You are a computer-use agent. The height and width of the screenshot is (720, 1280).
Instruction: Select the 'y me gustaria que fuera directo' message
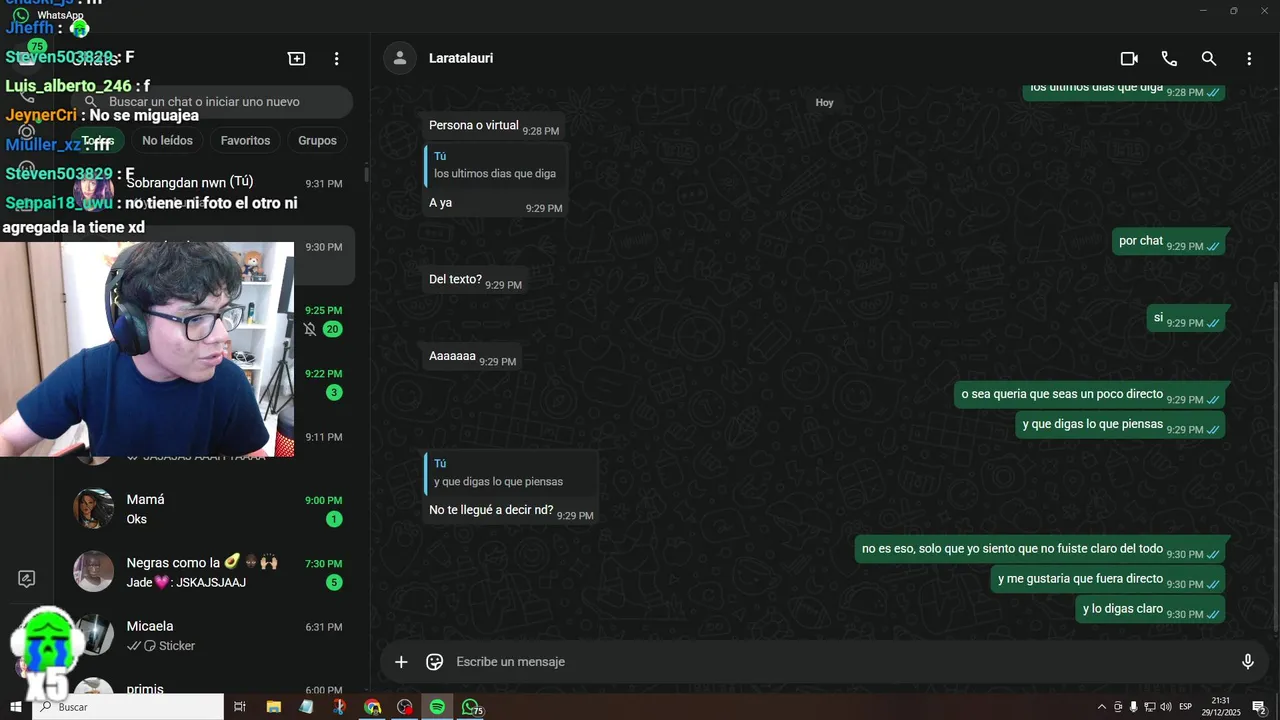click(1108, 579)
